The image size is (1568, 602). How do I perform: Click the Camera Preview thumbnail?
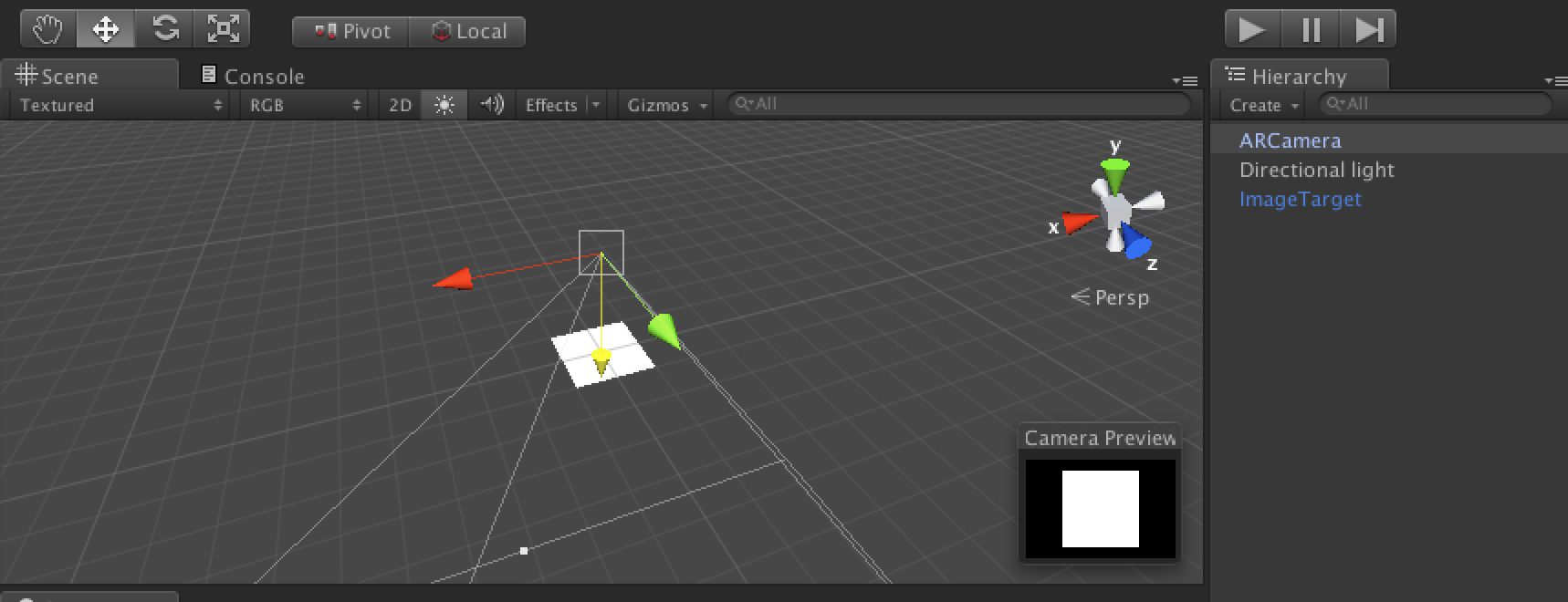[x=1101, y=508]
